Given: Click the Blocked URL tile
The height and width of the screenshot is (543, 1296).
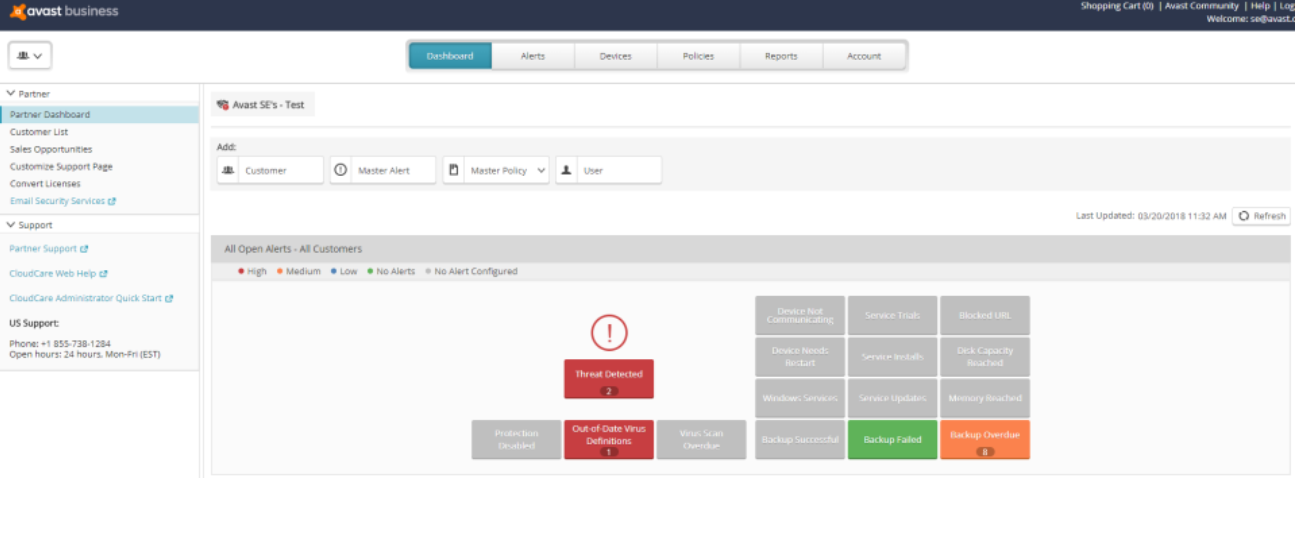Looking at the screenshot, I should pos(985,315).
